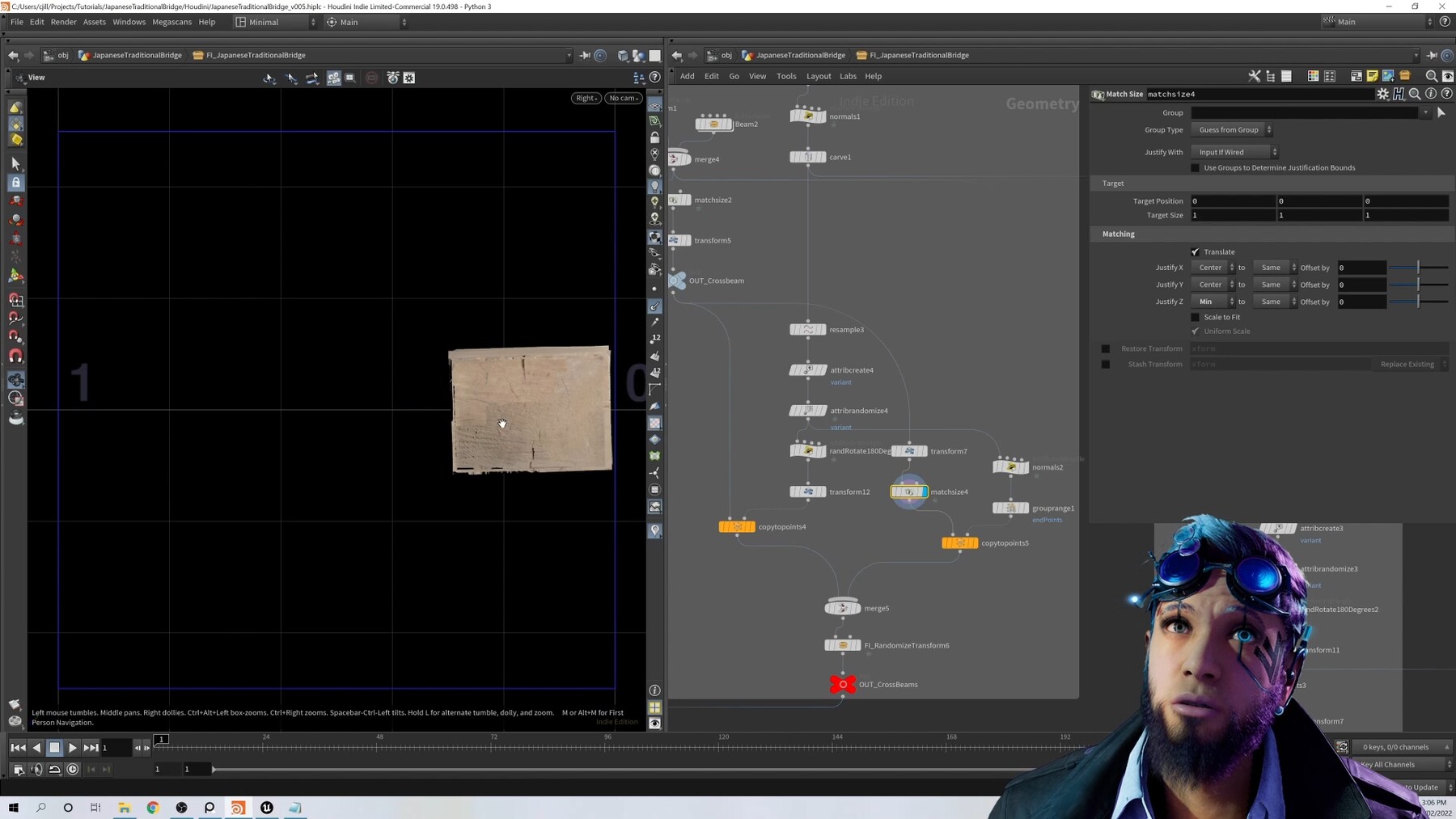The width and height of the screenshot is (1456, 819).
Task: Click the wrench network editor display icon
Action: click(1255, 76)
